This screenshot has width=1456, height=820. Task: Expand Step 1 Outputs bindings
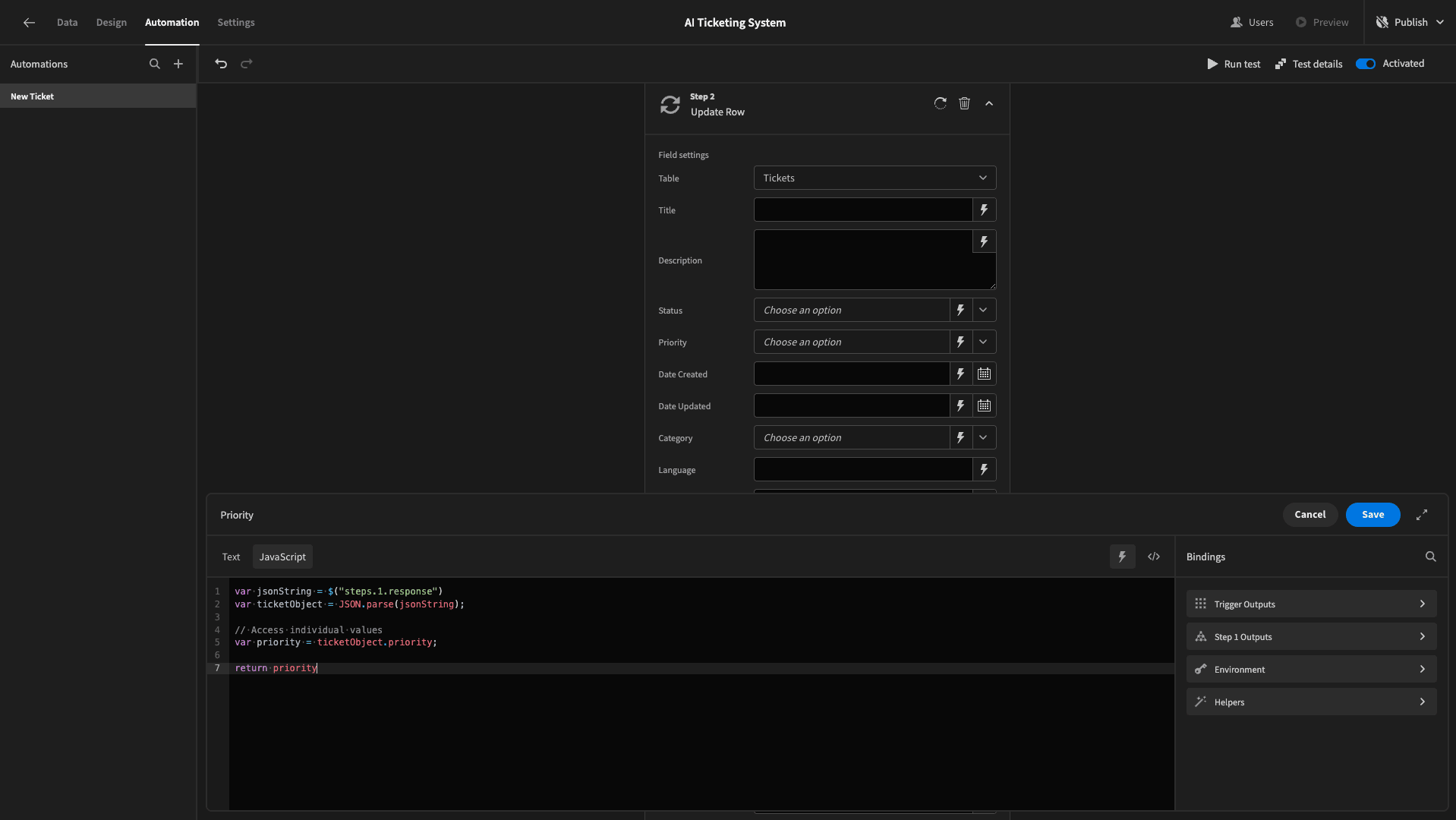click(1311, 636)
